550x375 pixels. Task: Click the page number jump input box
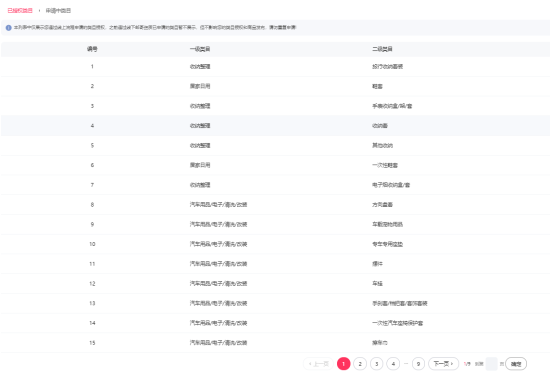click(491, 364)
